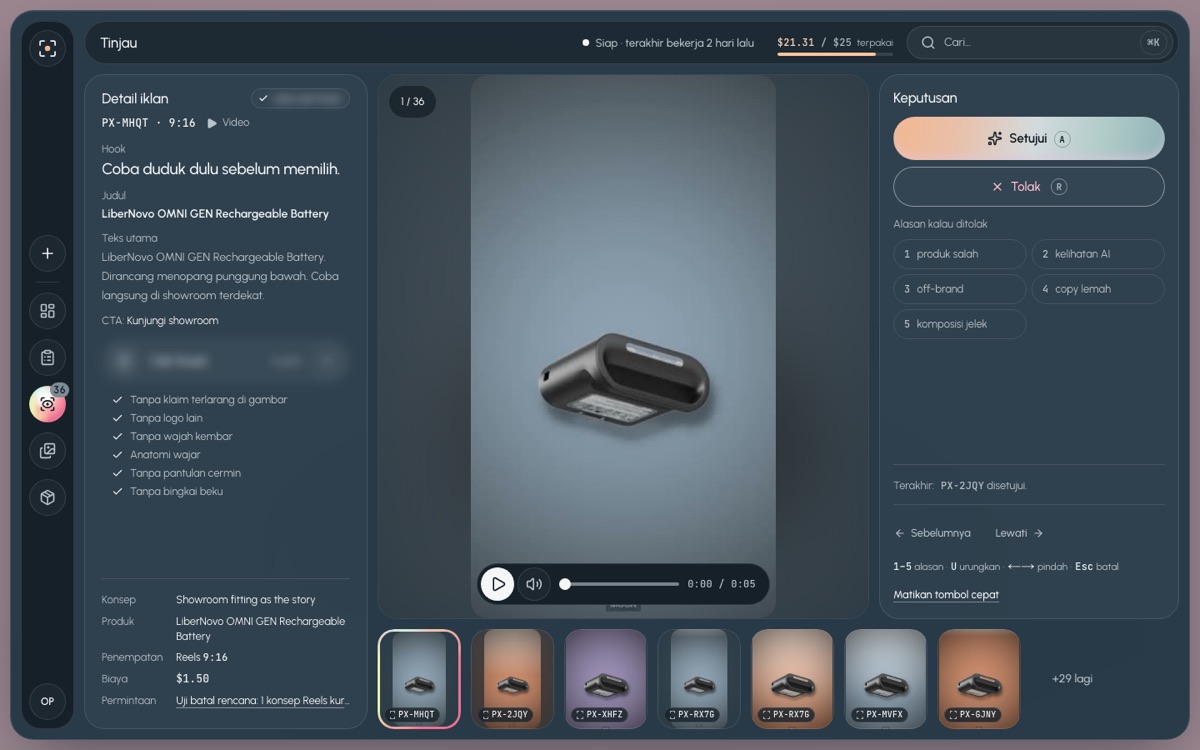Pick the "komposisi jelek" rejection reason

click(959, 324)
